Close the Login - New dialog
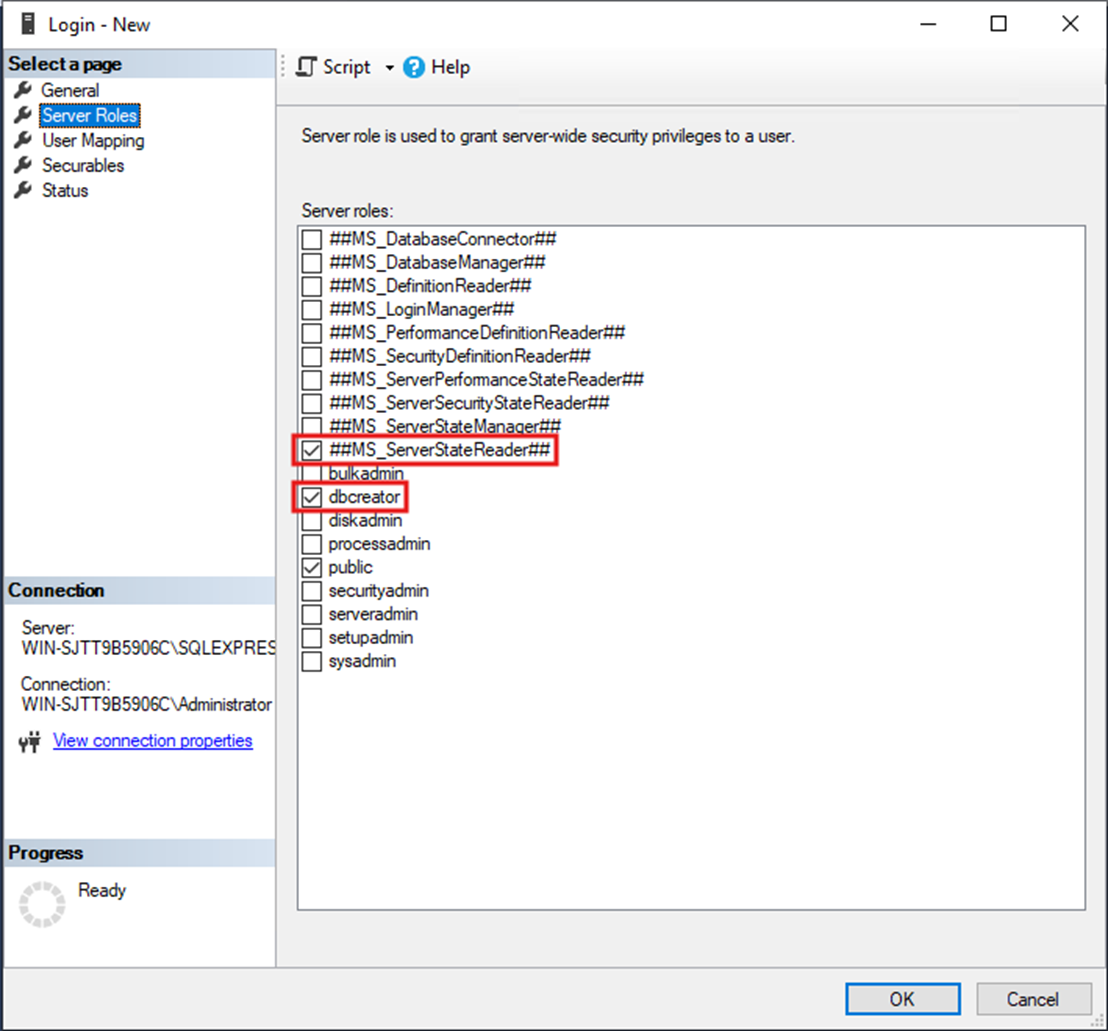This screenshot has height=1031, width=1108. pyautogui.click(x=1070, y=24)
